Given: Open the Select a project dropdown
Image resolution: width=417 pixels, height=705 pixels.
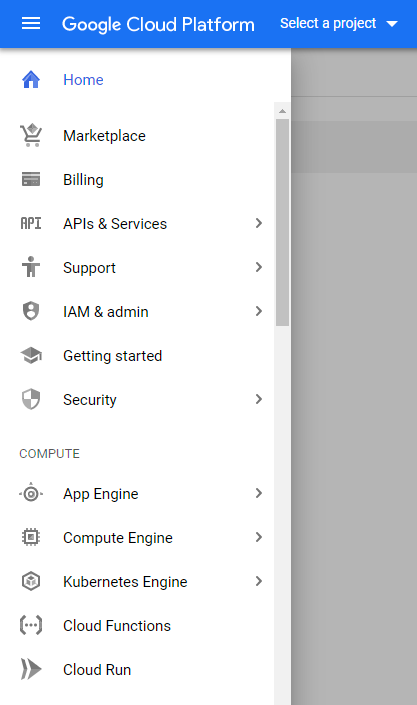Looking at the screenshot, I should coord(339,23).
